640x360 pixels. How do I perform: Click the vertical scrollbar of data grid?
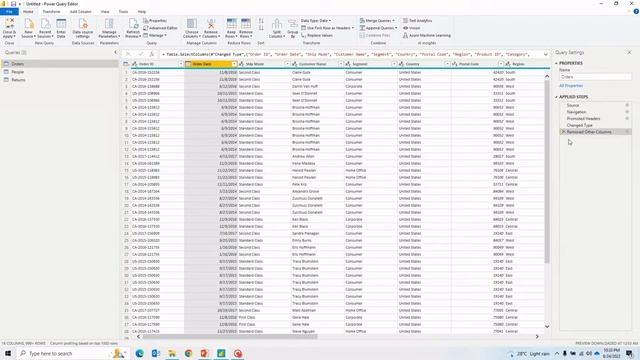547,171
